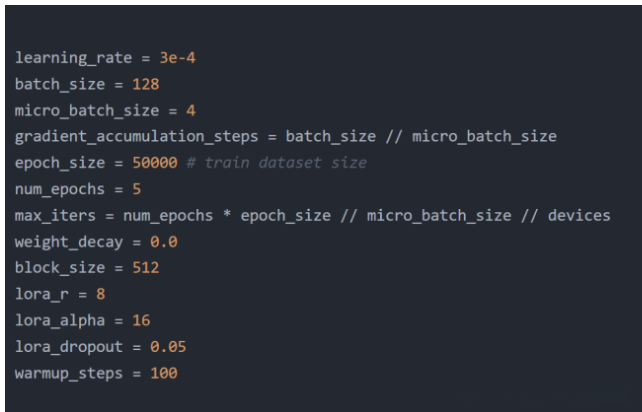Click the block_size value 512
Screen dimensions: 642x412
(145, 267)
